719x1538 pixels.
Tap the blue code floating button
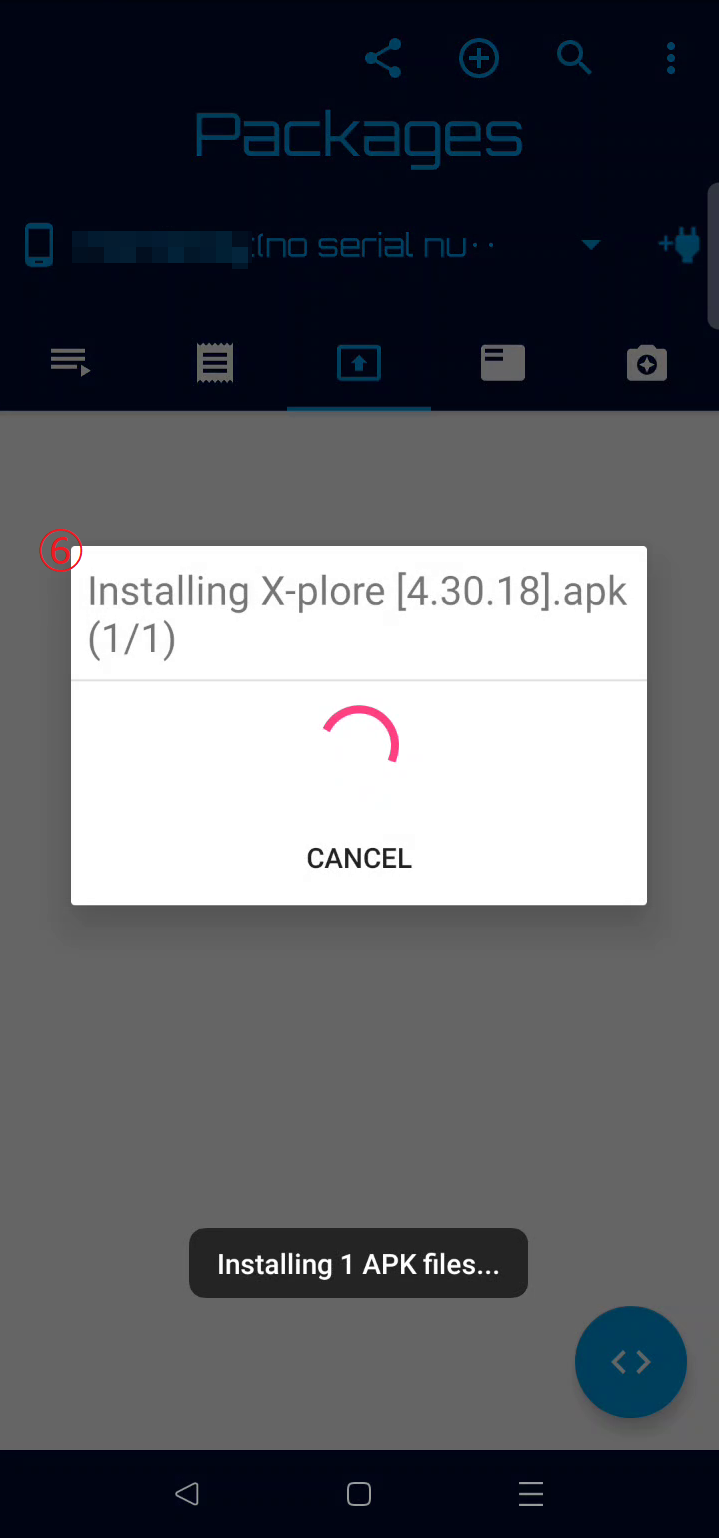pyautogui.click(x=631, y=1362)
